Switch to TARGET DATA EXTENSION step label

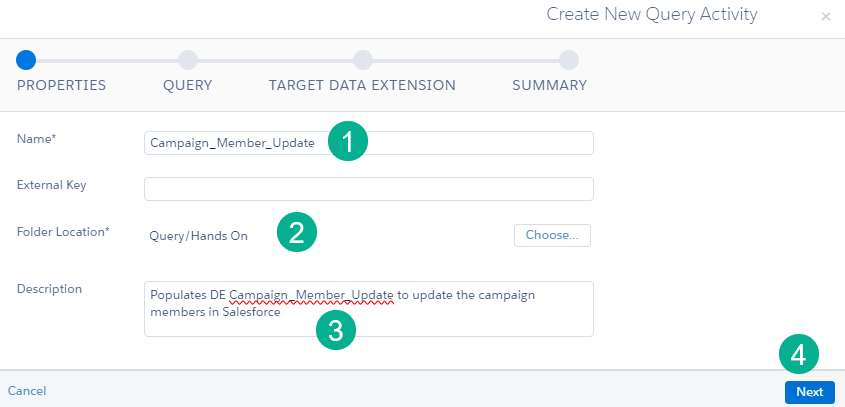(x=362, y=86)
